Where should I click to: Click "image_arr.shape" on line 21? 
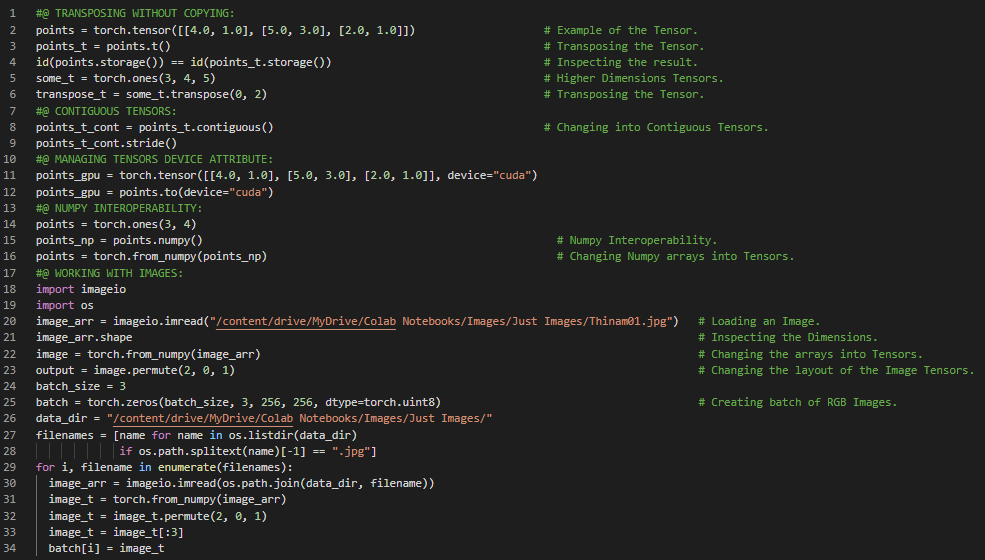coord(84,337)
